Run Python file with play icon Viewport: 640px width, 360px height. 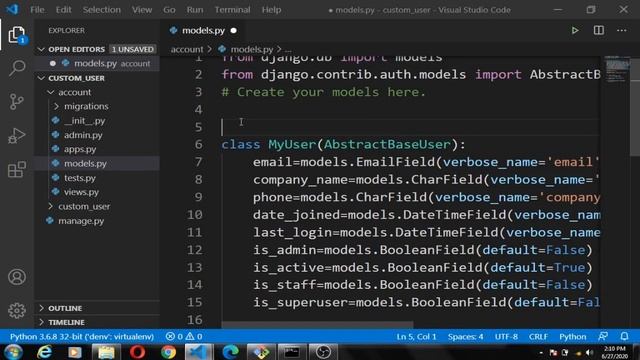pyautogui.click(x=575, y=31)
